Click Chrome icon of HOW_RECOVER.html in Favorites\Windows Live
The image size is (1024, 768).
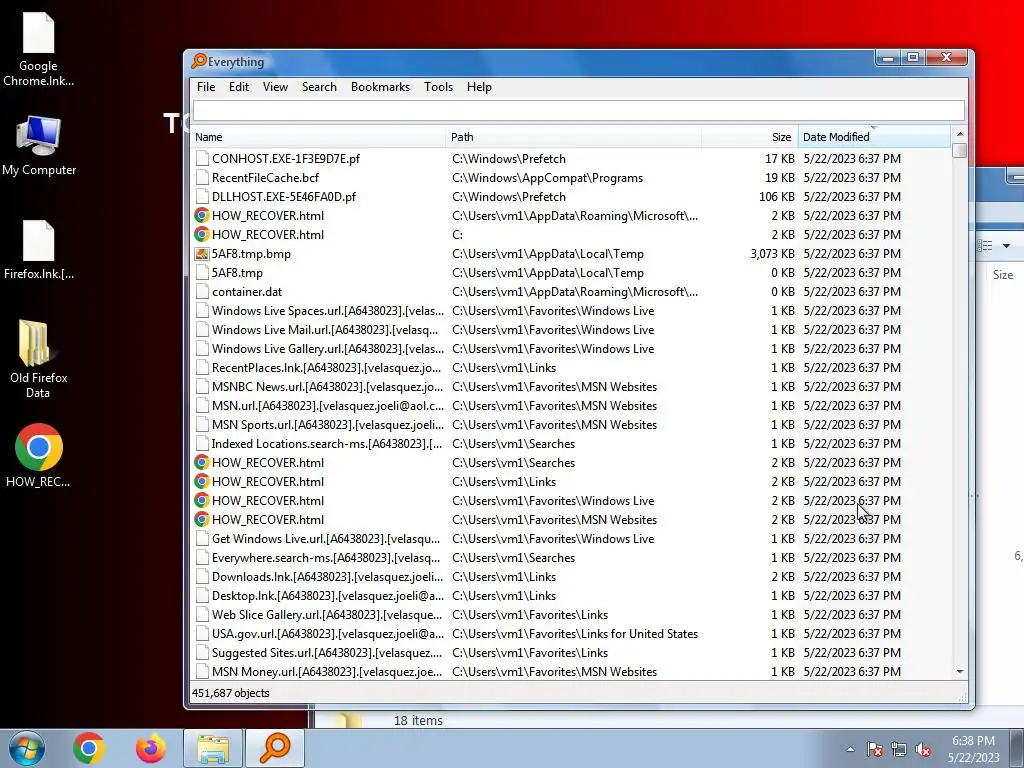202,500
